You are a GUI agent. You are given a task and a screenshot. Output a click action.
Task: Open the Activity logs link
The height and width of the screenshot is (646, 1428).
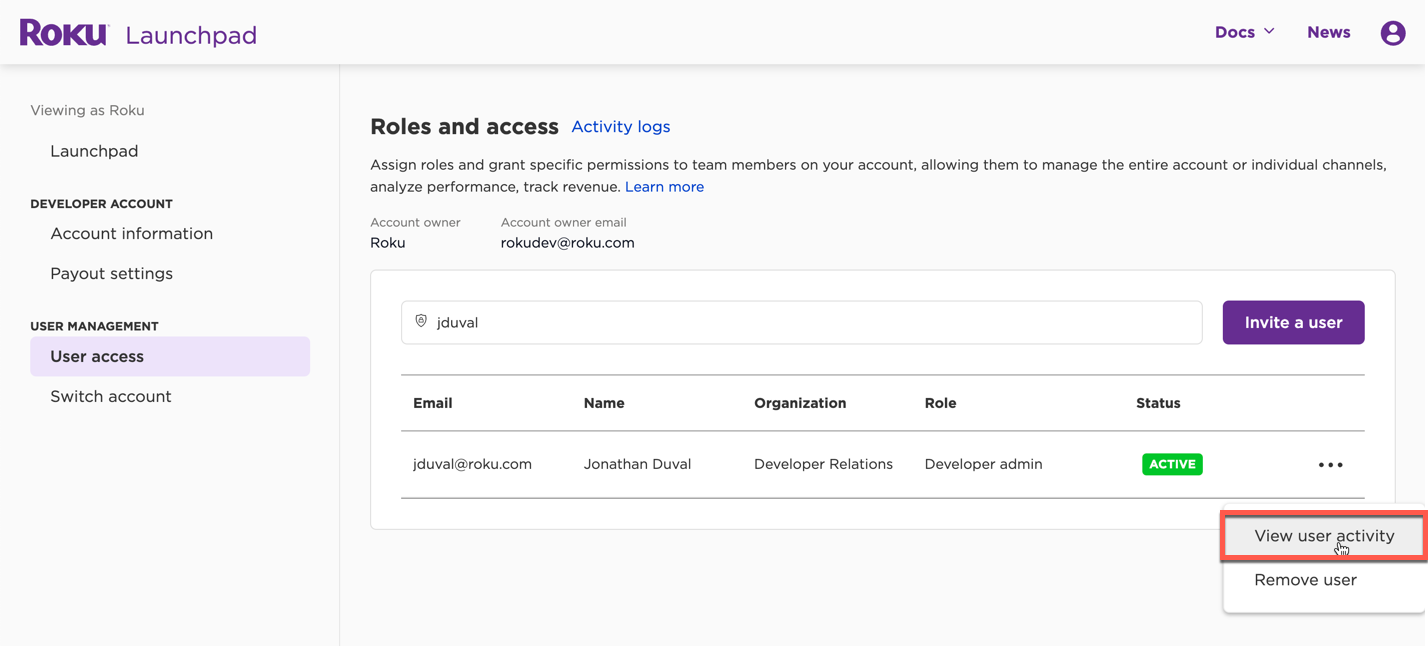point(620,127)
